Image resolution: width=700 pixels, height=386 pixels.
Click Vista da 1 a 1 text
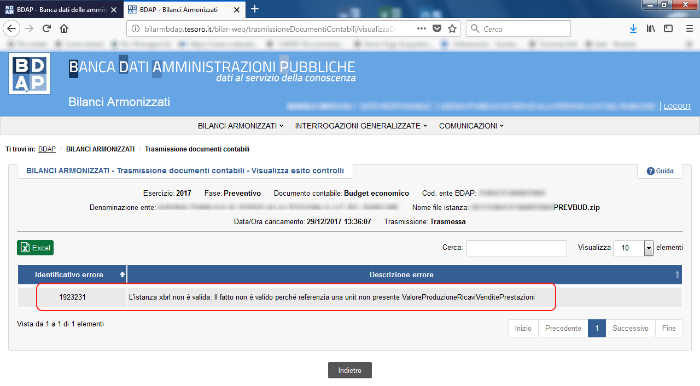[60, 324]
